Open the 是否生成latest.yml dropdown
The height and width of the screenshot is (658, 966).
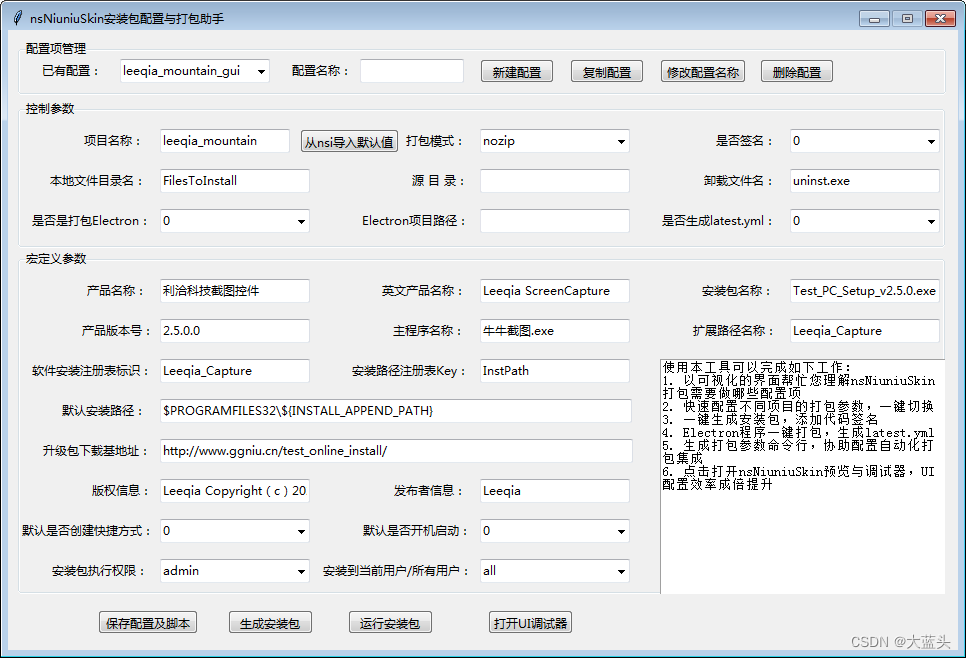(x=864, y=221)
